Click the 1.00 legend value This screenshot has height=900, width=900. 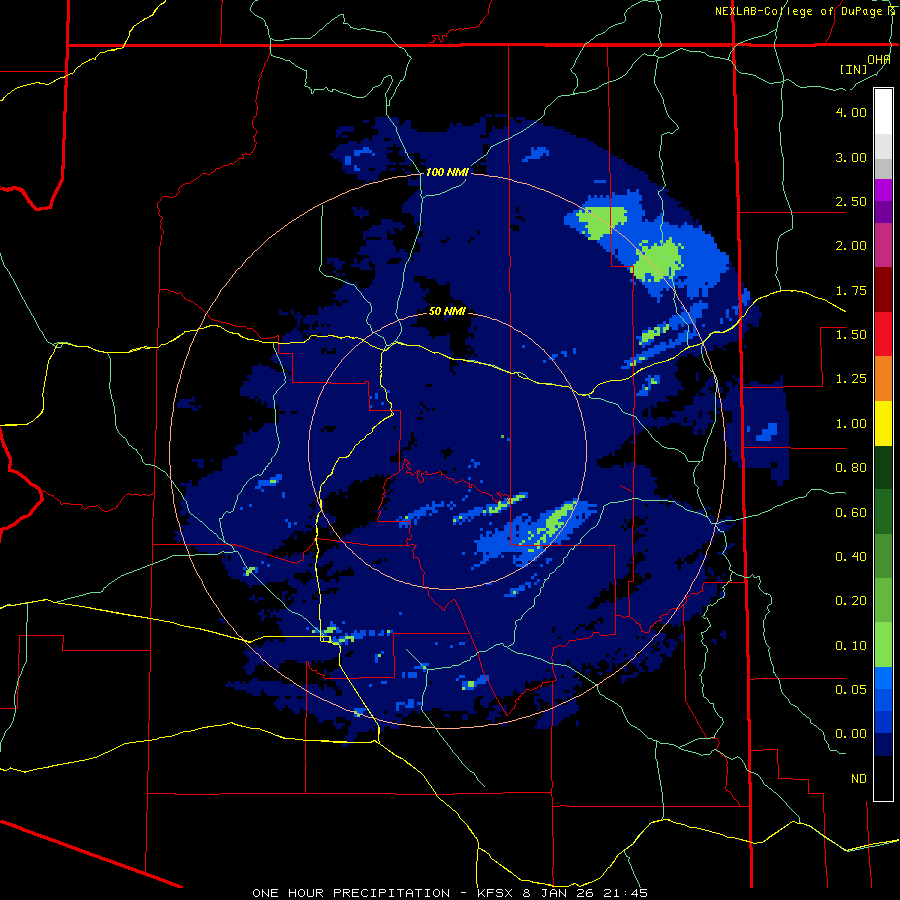(851, 424)
